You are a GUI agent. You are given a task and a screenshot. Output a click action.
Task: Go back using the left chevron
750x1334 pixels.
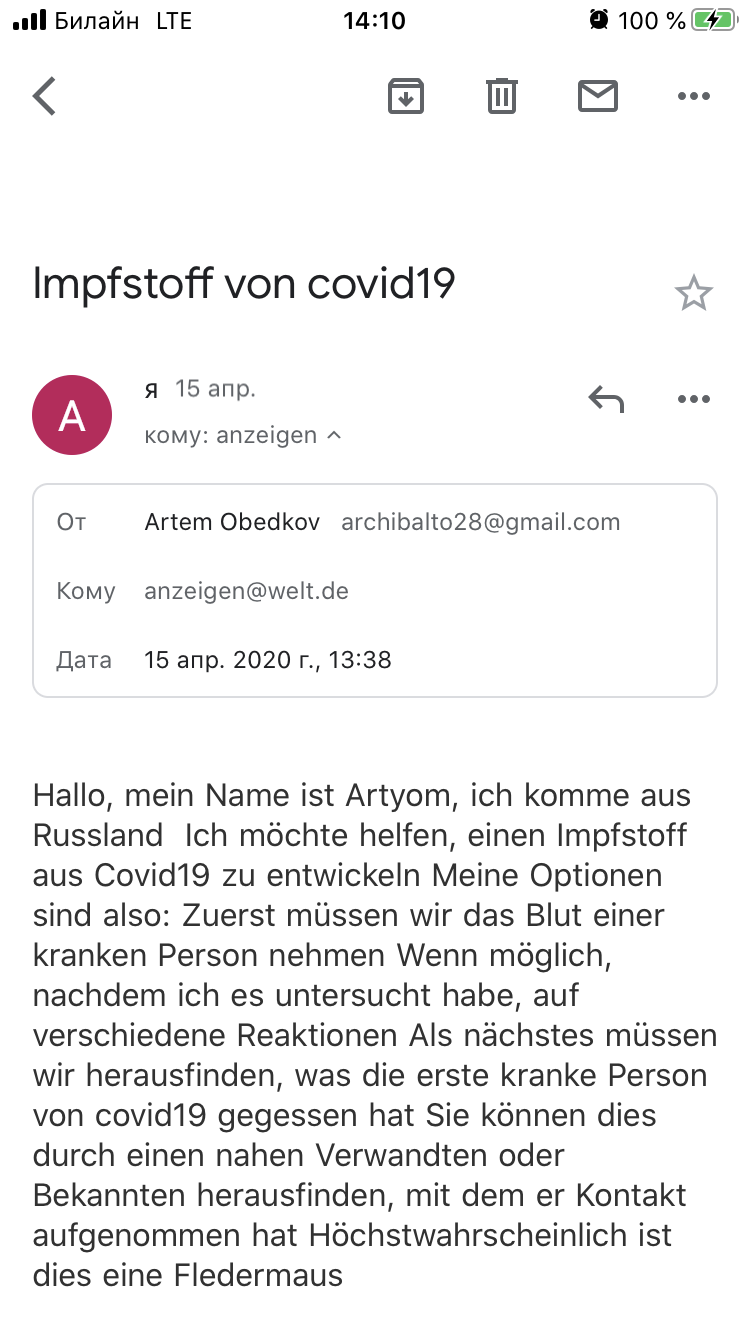44,96
